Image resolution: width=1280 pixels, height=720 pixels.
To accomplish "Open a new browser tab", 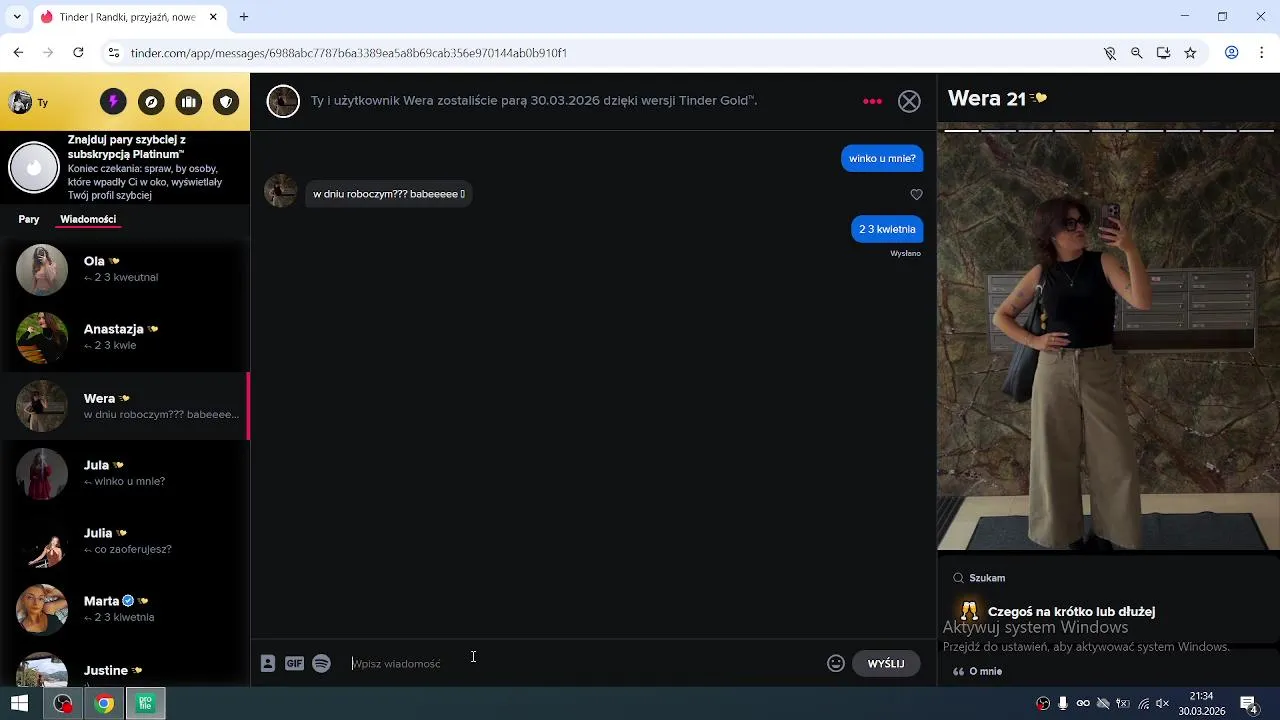I will coord(244,17).
